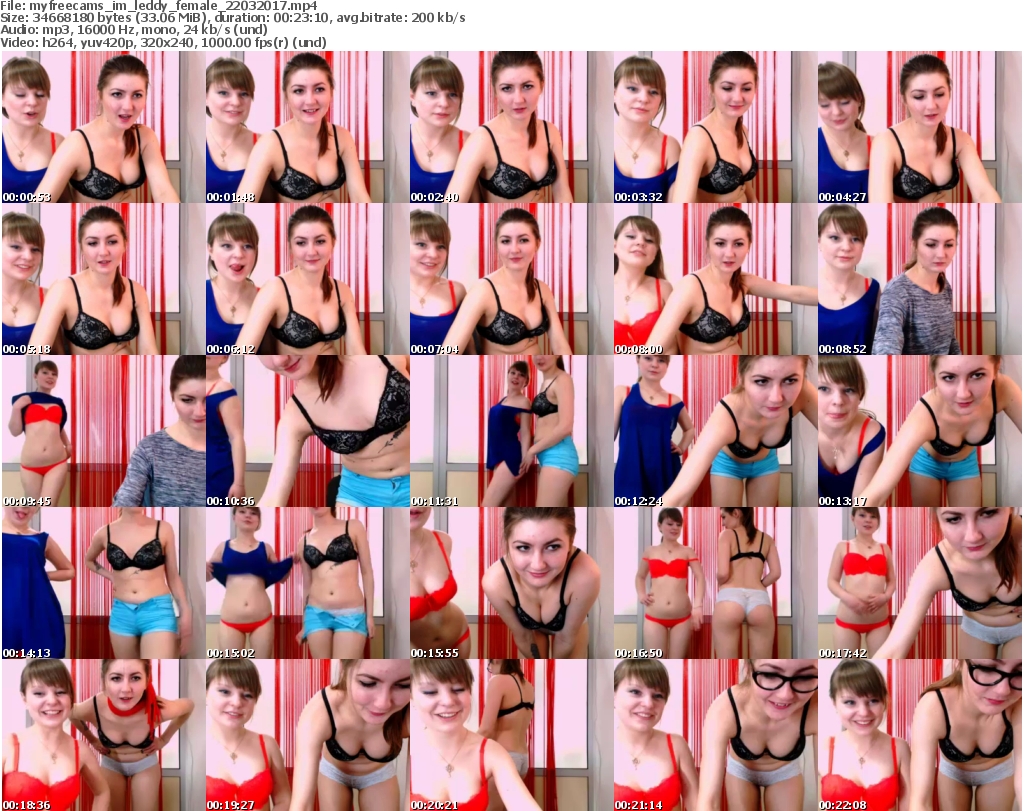
Task: Select the frame with timestamp 00:20:21
Action: pyautogui.click(x=511, y=735)
